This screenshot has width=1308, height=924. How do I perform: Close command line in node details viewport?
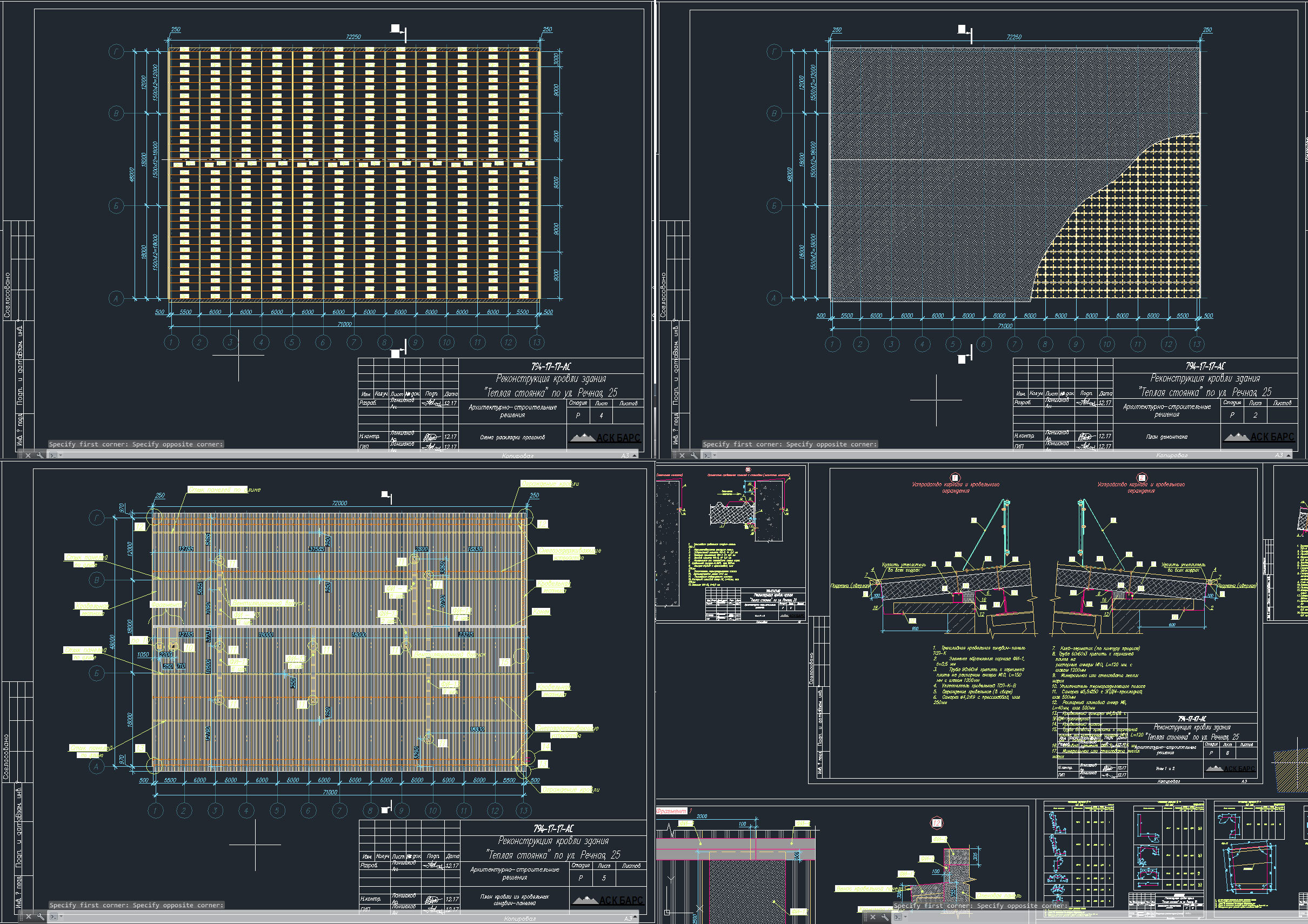click(x=873, y=917)
